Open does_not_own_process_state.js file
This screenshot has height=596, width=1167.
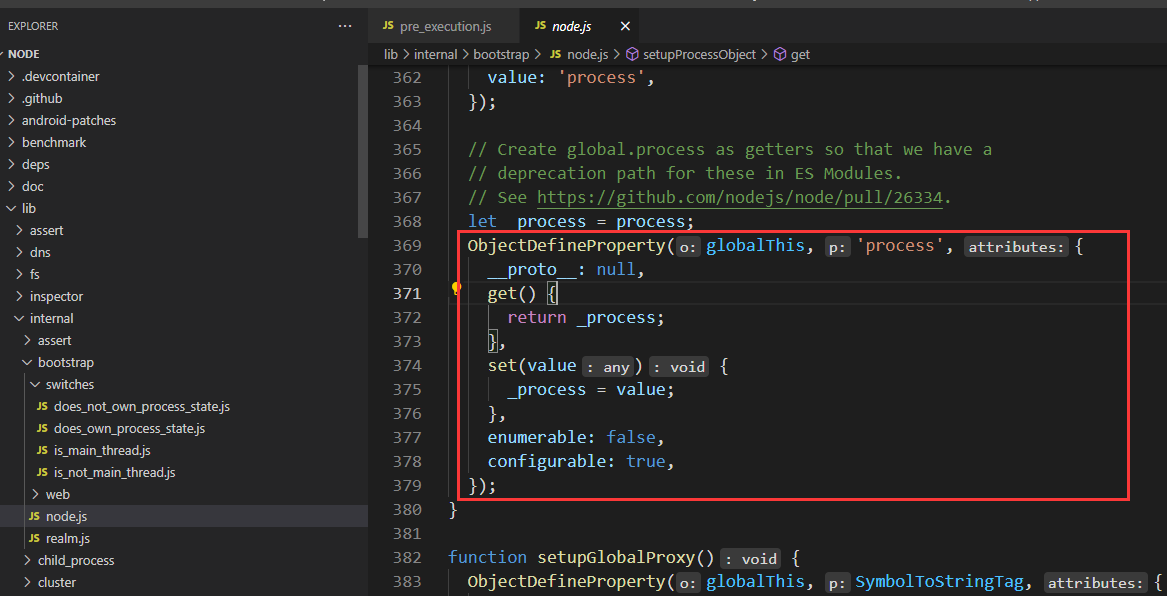[x=141, y=407]
